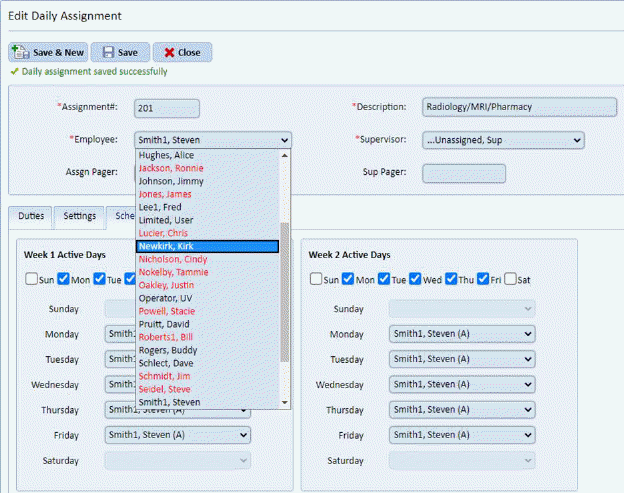Uncheck the Week 1 Mon checkbox
The height and width of the screenshot is (493, 624).
tap(63, 279)
